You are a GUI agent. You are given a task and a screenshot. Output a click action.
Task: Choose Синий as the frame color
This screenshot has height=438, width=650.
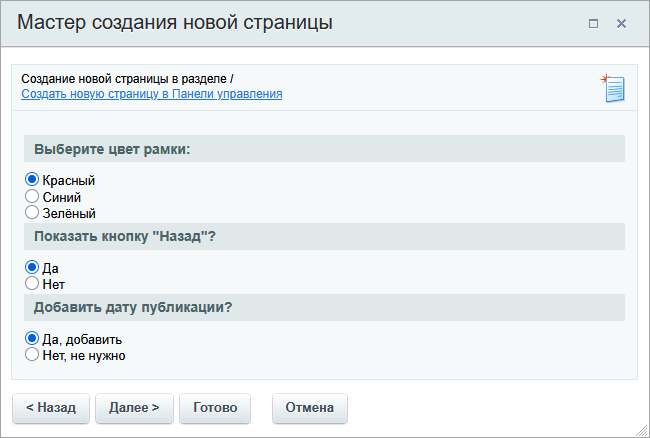pyautogui.click(x=32, y=197)
